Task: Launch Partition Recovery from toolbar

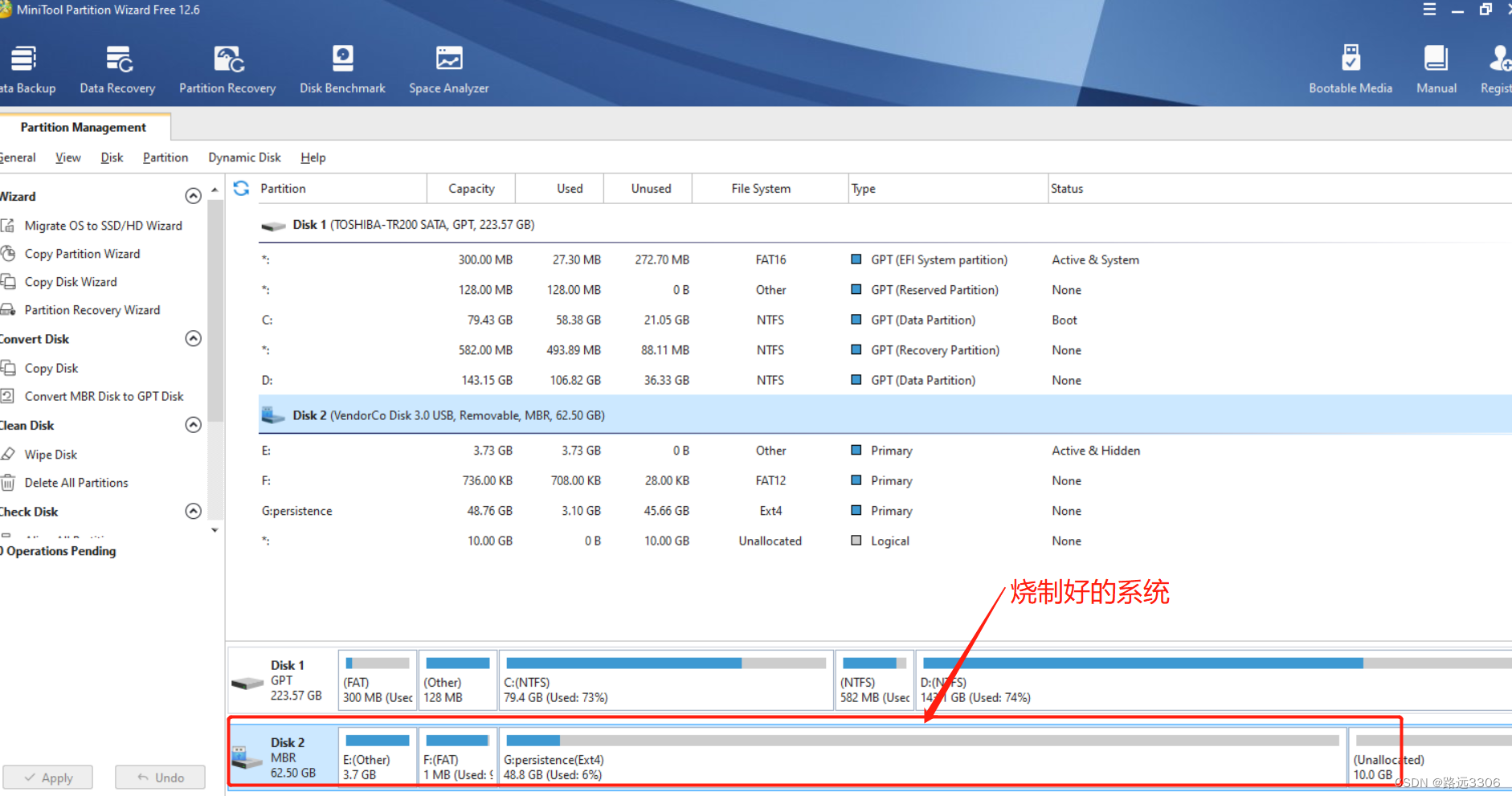Action: point(227,70)
